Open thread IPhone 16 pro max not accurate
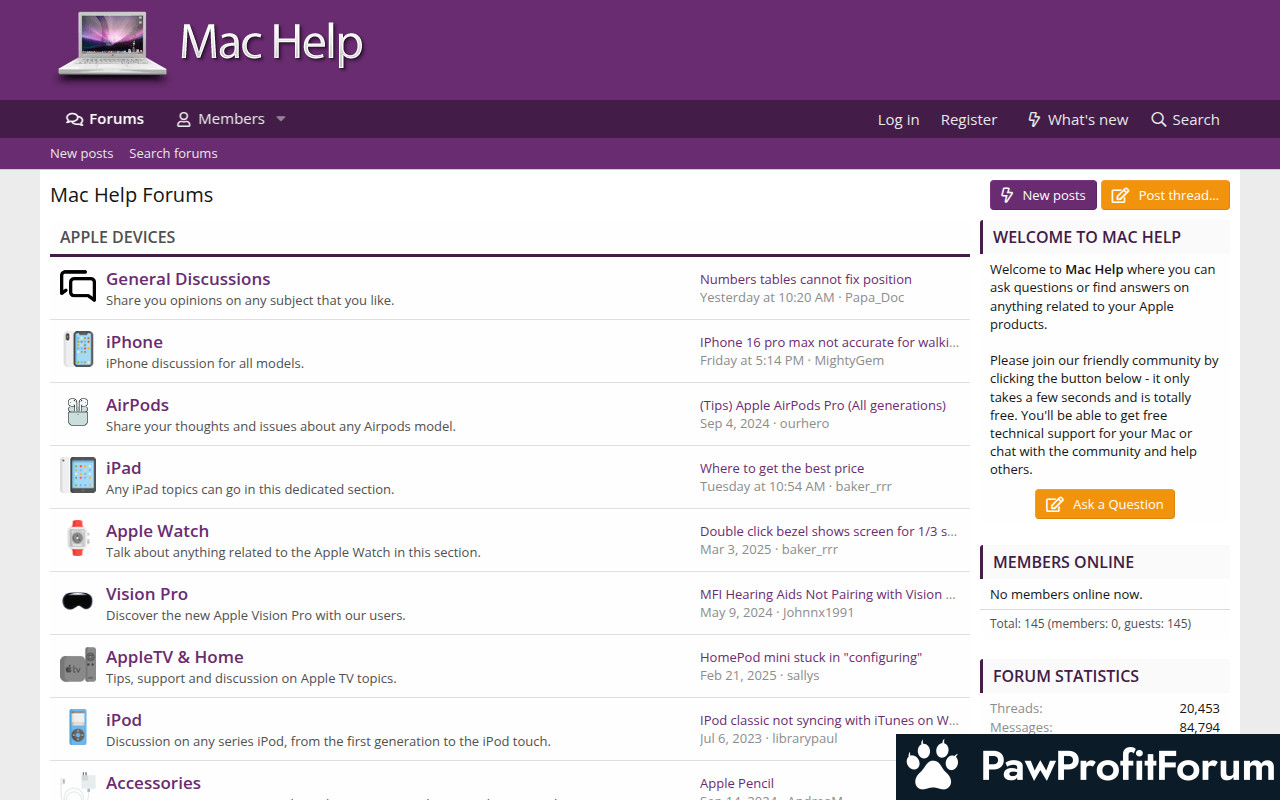 tap(829, 342)
